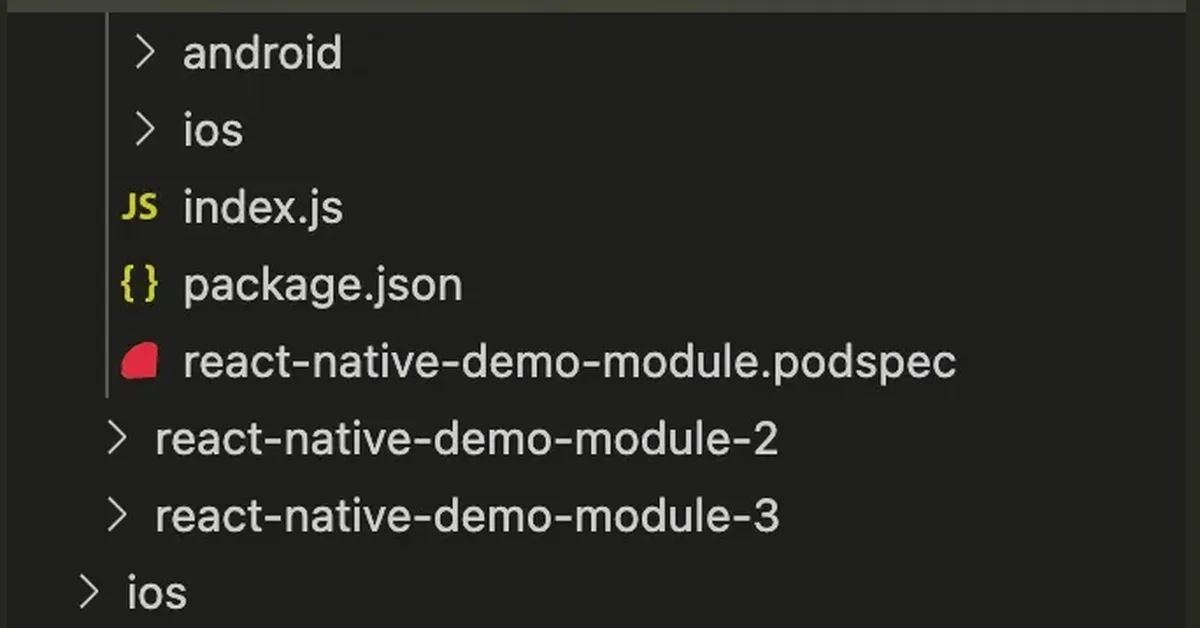The height and width of the screenshot is (628, 1200).
Task: Click the podspec file's CocoaPods icon
Action: click(x=140, y=361)
